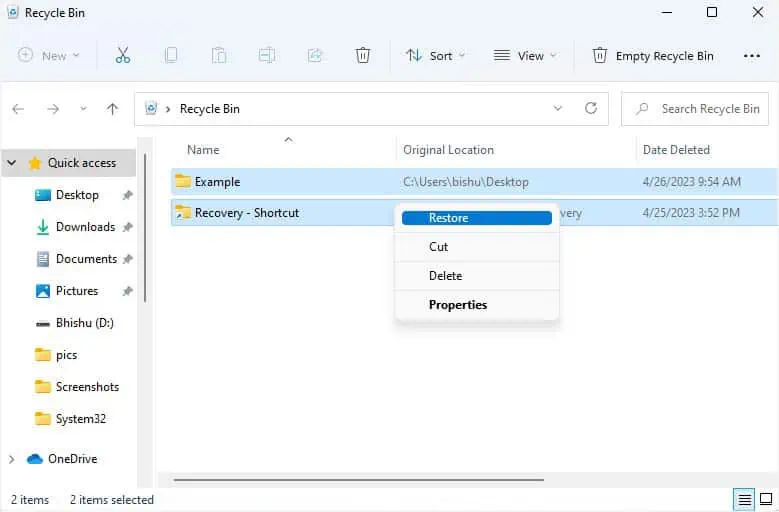Open Downloads in Quick access
This screenshot has height=512, width=779.
pyautogui.click(x=85, y=227)
